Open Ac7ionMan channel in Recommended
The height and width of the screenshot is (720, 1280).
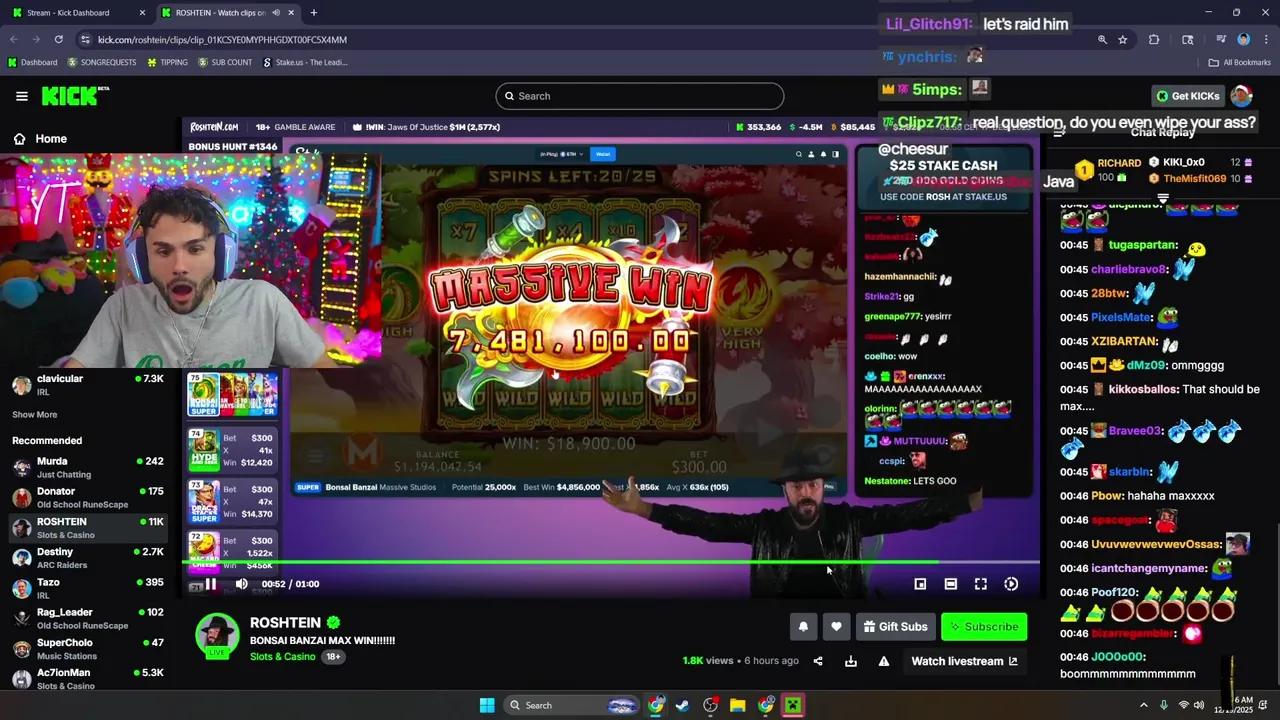coord(88,678)
